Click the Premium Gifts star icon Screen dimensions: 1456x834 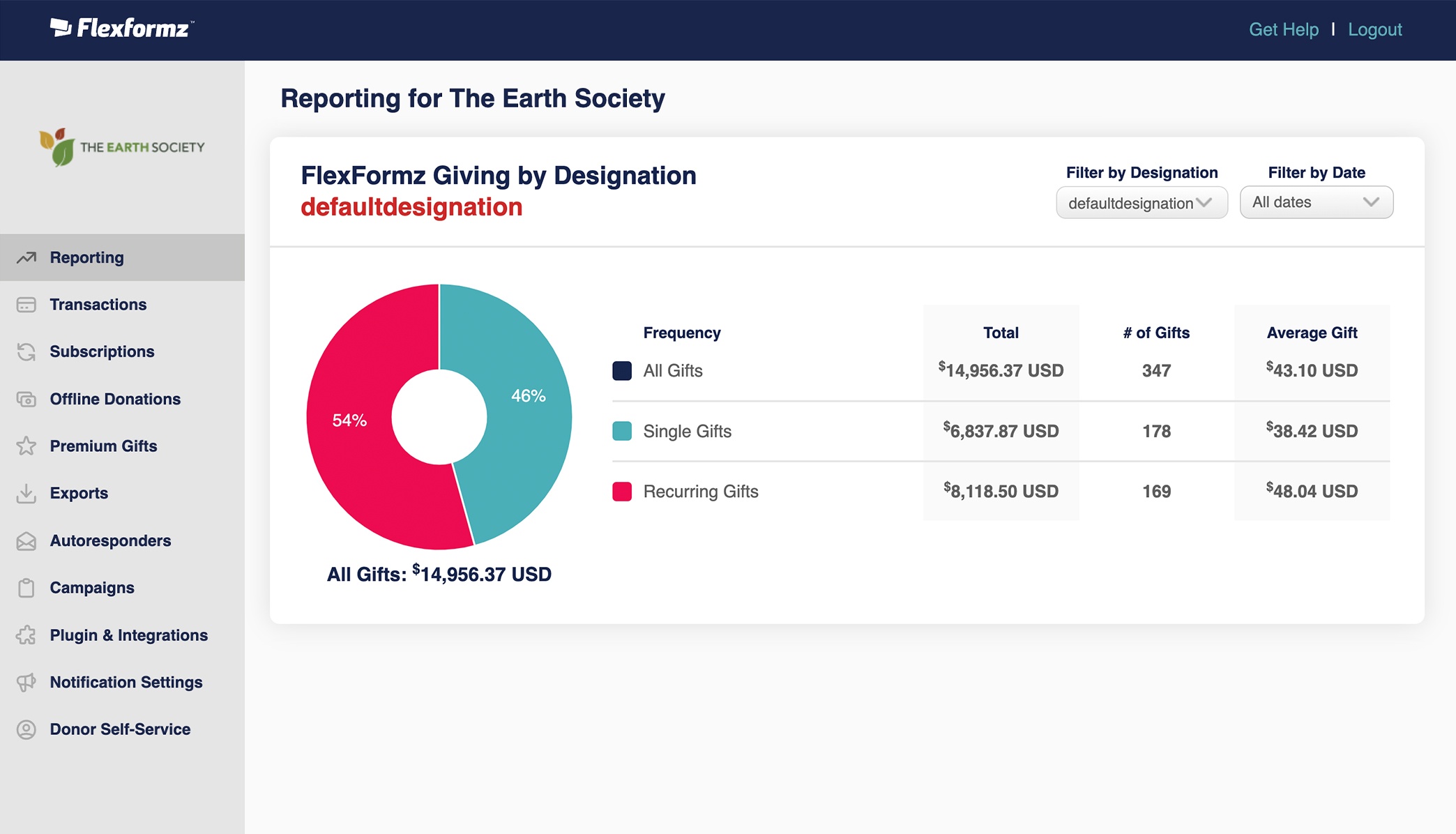coord(26,446)
